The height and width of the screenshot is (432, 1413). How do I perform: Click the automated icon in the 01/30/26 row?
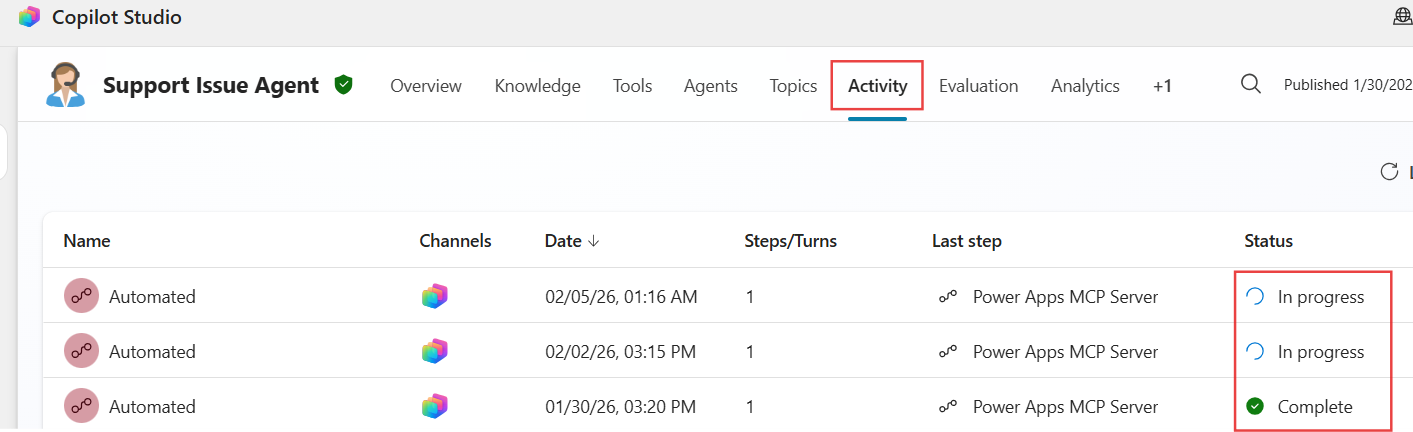pyautogui.click(x=81, y=406)
